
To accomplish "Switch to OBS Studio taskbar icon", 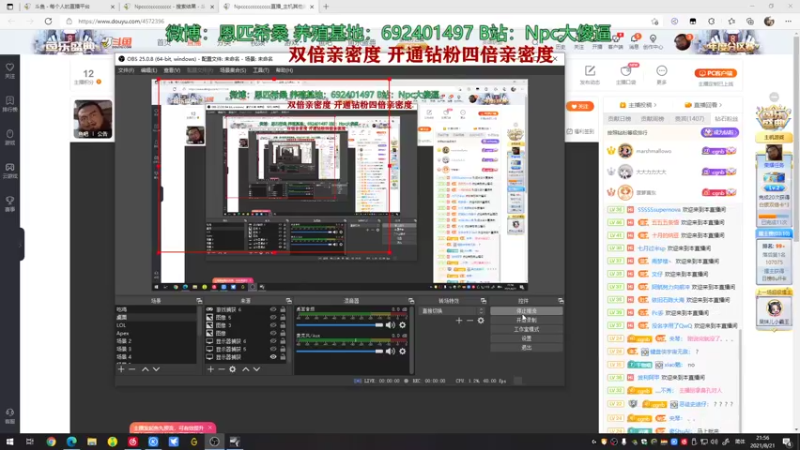I will tap(214, 442).
